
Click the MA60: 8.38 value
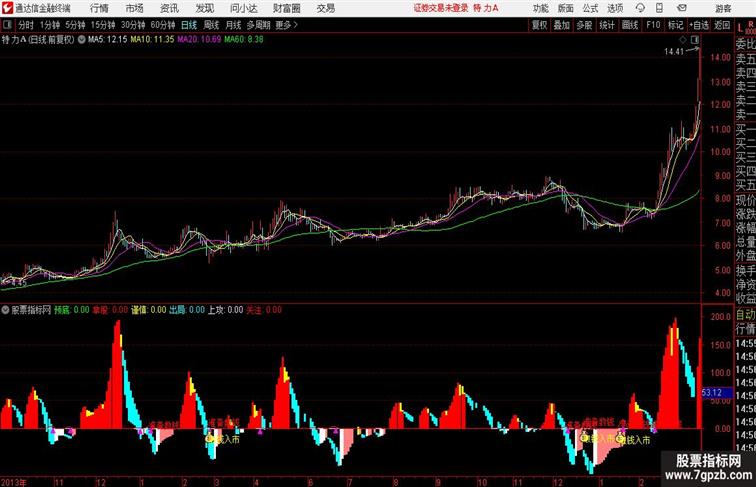(x=243, y=40)
